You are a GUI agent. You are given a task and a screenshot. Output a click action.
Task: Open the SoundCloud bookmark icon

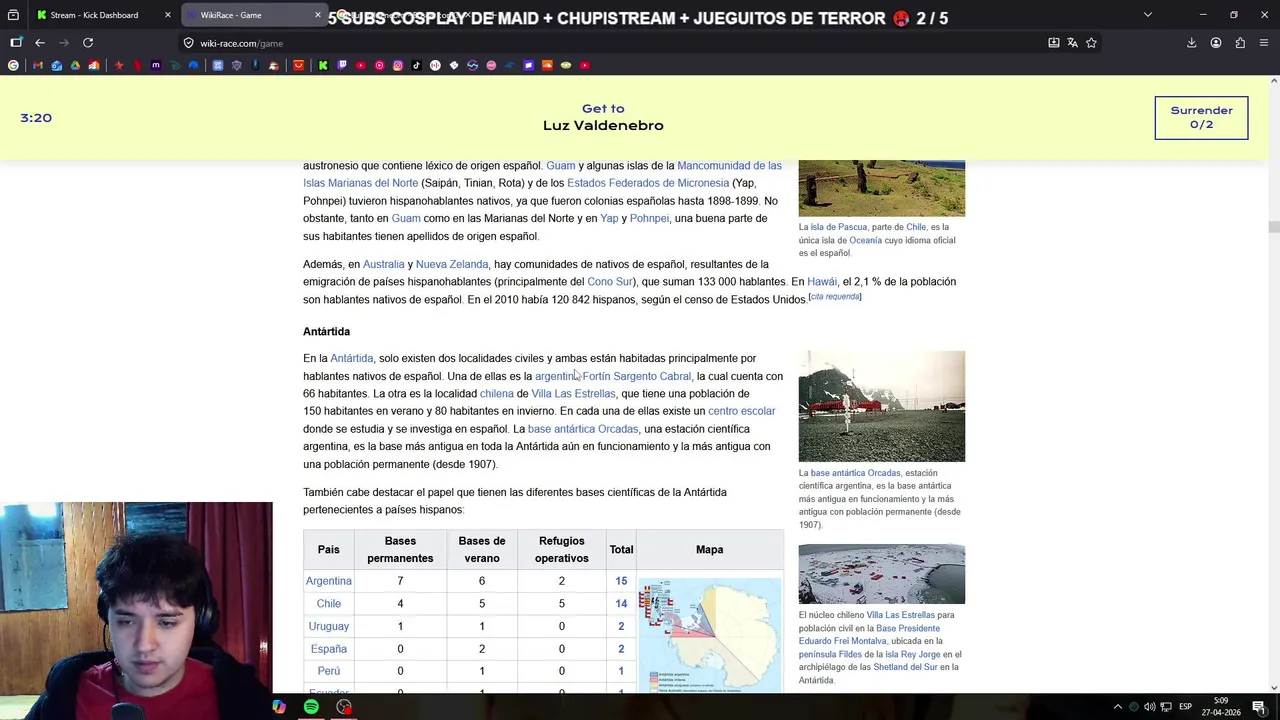tap(547, 65)
